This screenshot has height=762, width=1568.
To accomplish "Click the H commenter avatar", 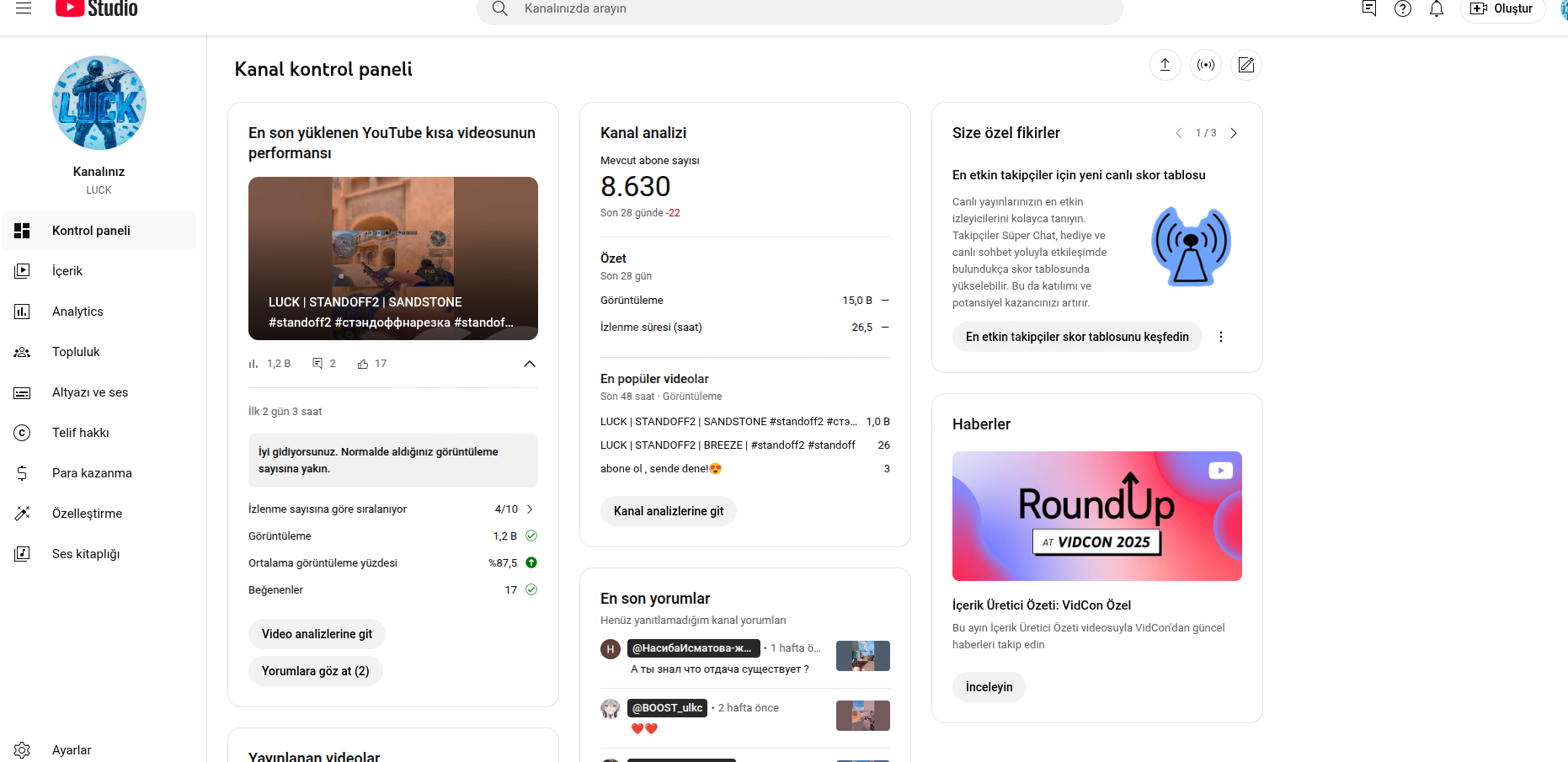I will tap(611, 649).
